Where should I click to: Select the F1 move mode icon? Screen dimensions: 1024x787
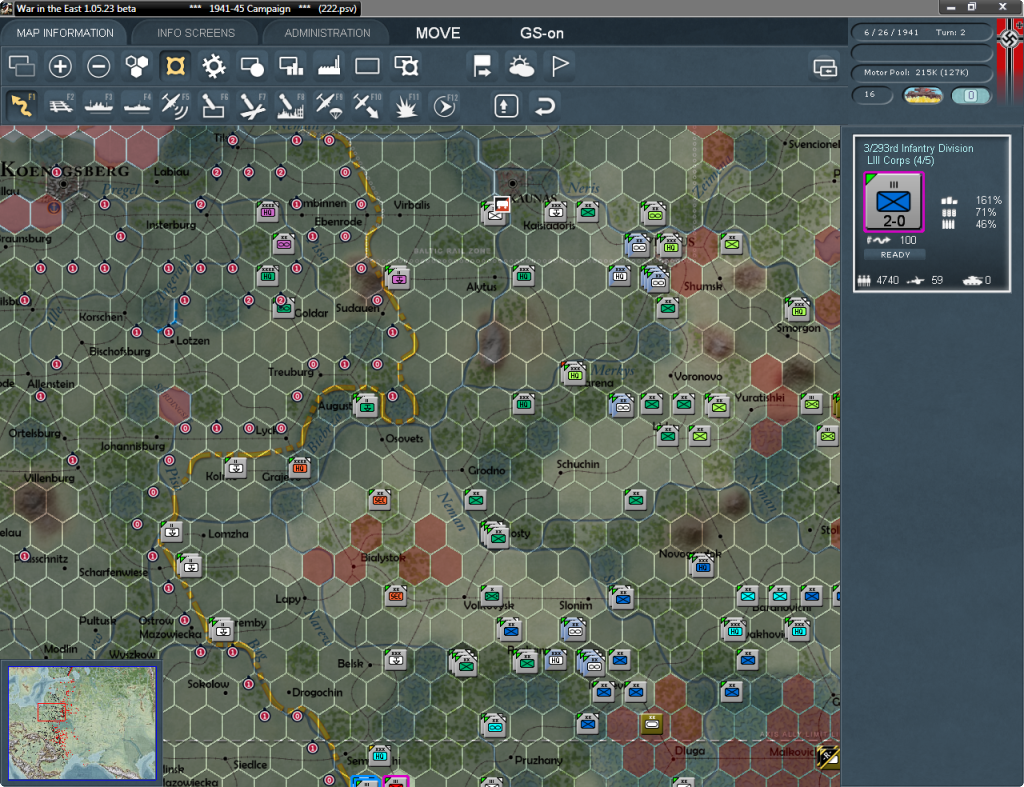(22, 105)
